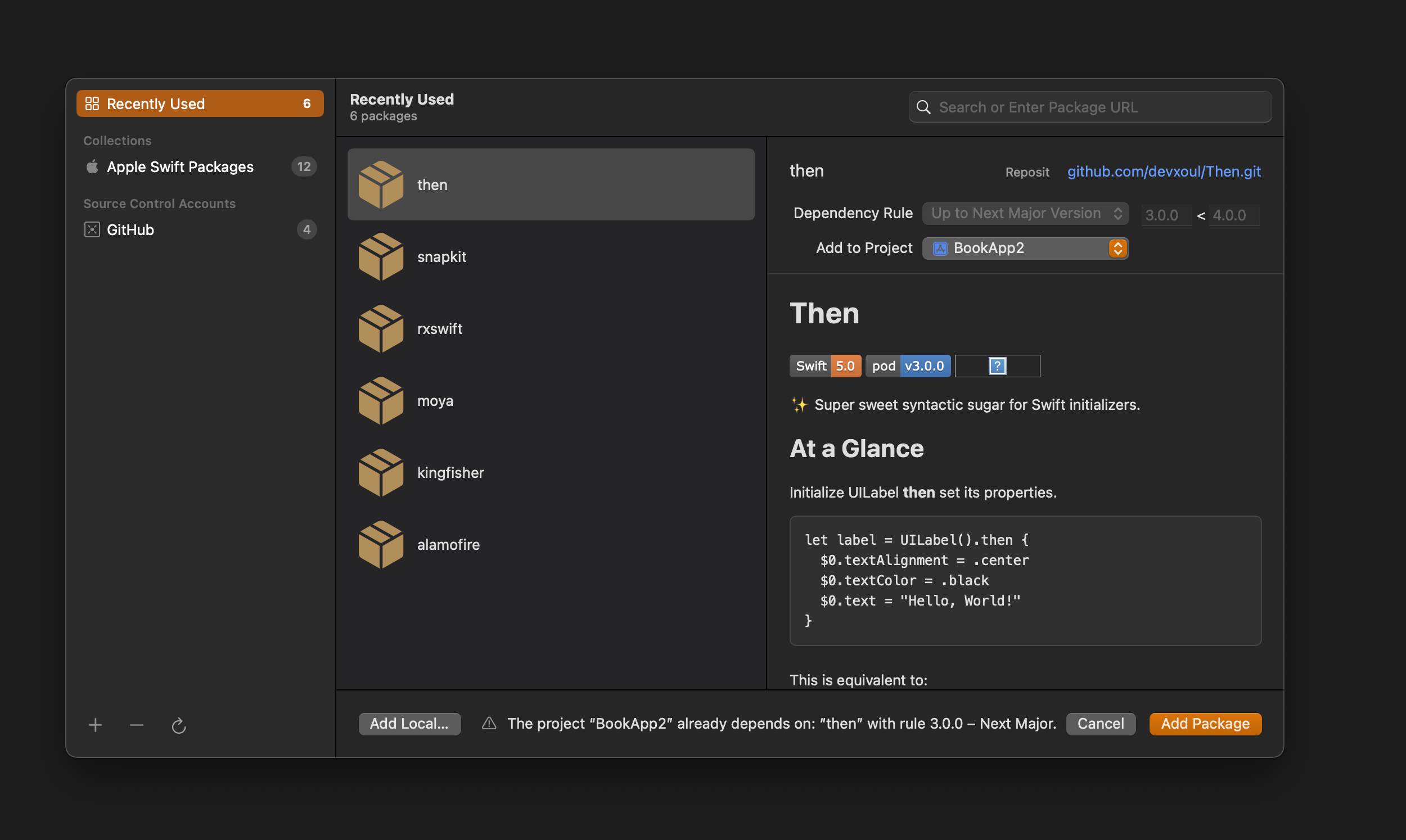Click the alamofire package box icon
This screenshot has height=840, width=1406.
[381, 544]
